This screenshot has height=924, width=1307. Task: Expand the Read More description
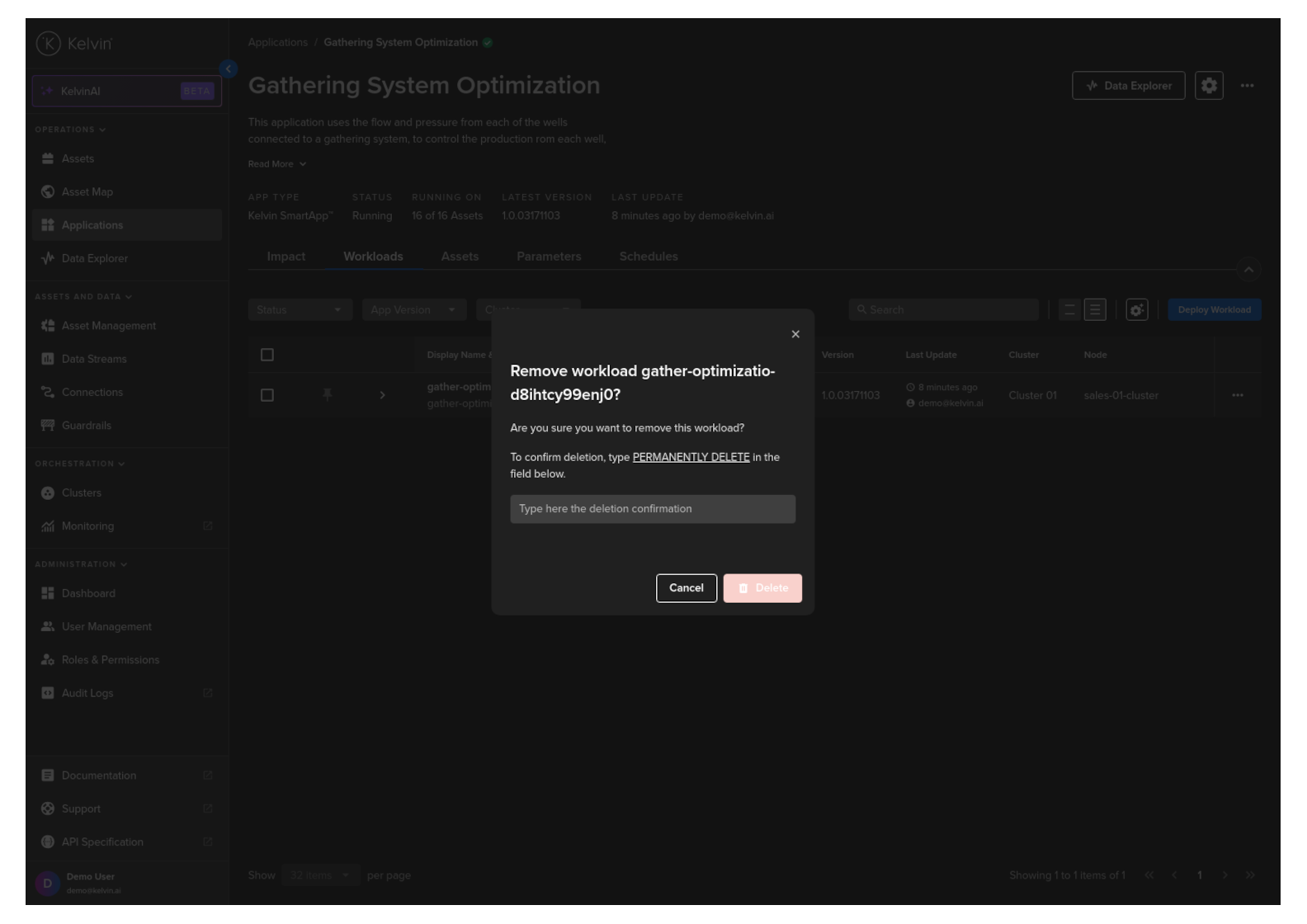click(277, 164)
